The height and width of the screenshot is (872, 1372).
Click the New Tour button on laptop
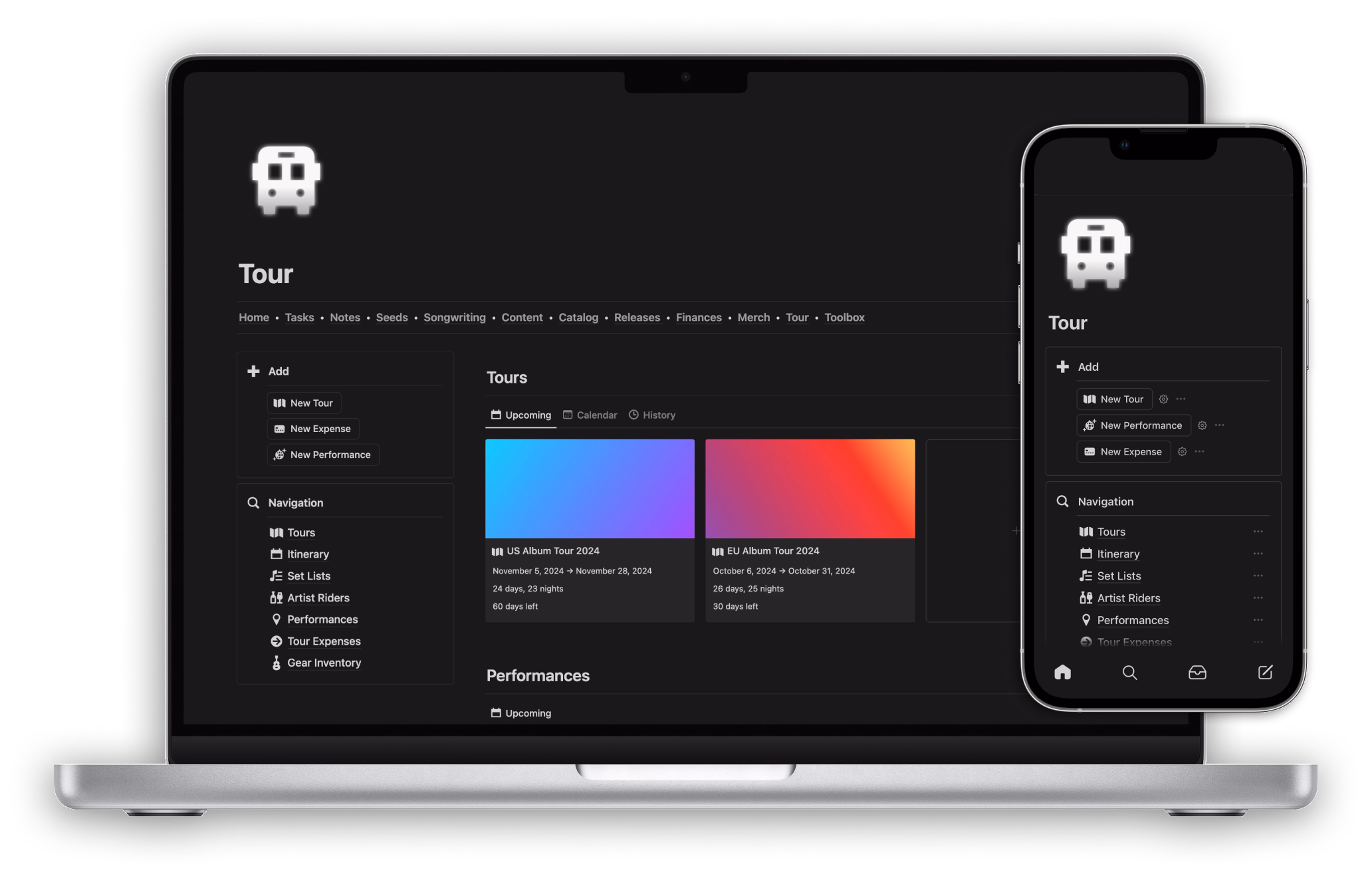click(x=304, y=403)
